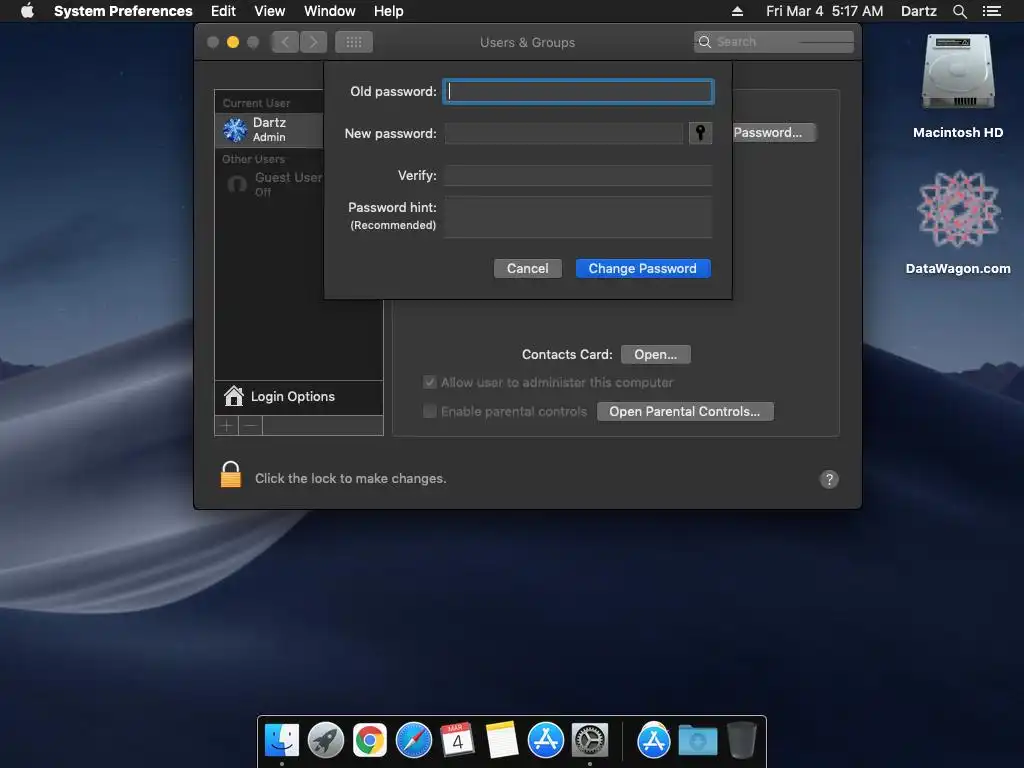Image resolution: width=1024 pixels, height=768 pixels.
Task: Click Open Parental Controls button
Action: point(685,411)
